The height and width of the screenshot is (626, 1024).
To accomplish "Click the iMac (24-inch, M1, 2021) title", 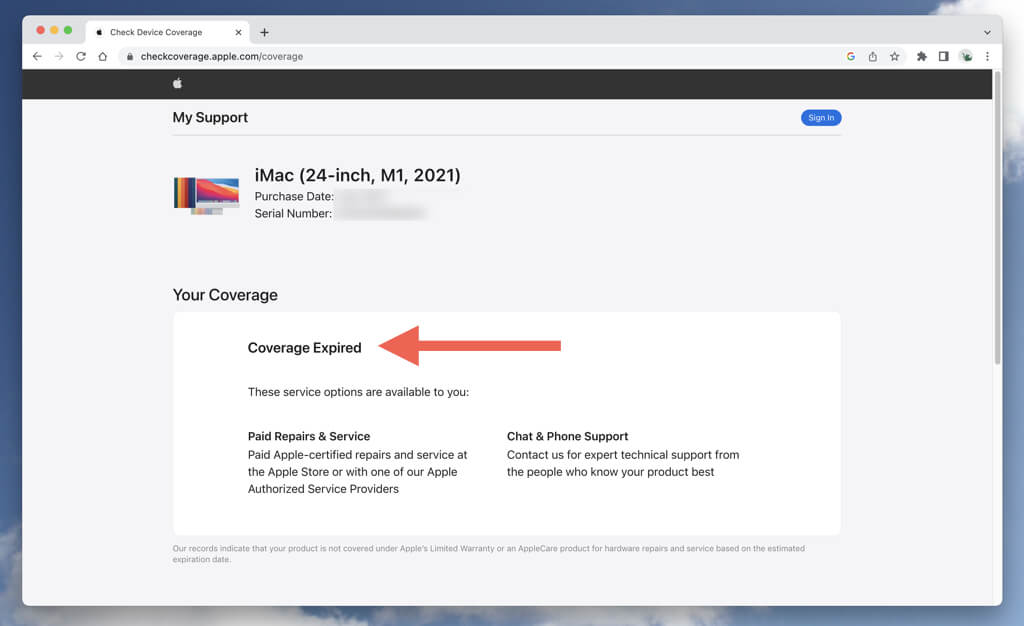I will click(x=357, y=175).
